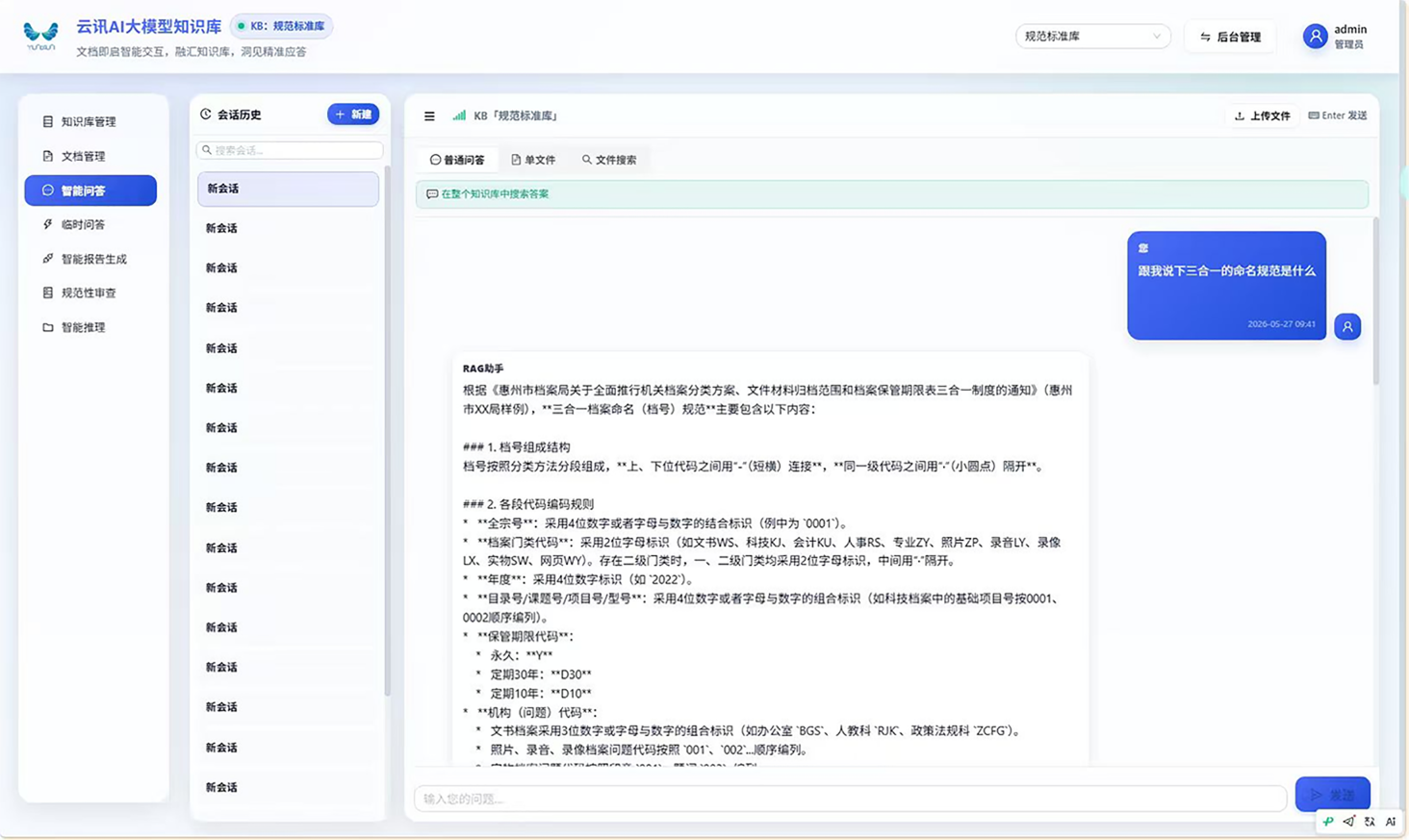This screenshot has height=840, width=1409.
Task: Go to 临时问答 with lightning icon
Action: coord(90,224)
